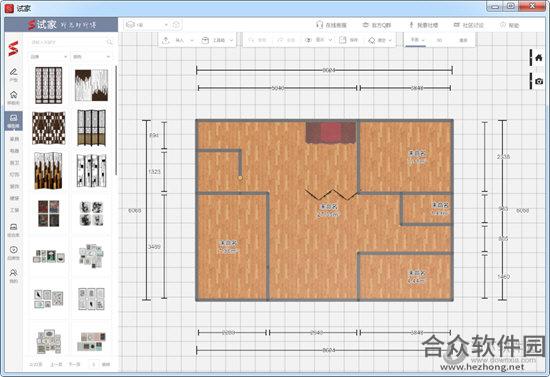Click the redo button in toolbar

coord(286,40)
